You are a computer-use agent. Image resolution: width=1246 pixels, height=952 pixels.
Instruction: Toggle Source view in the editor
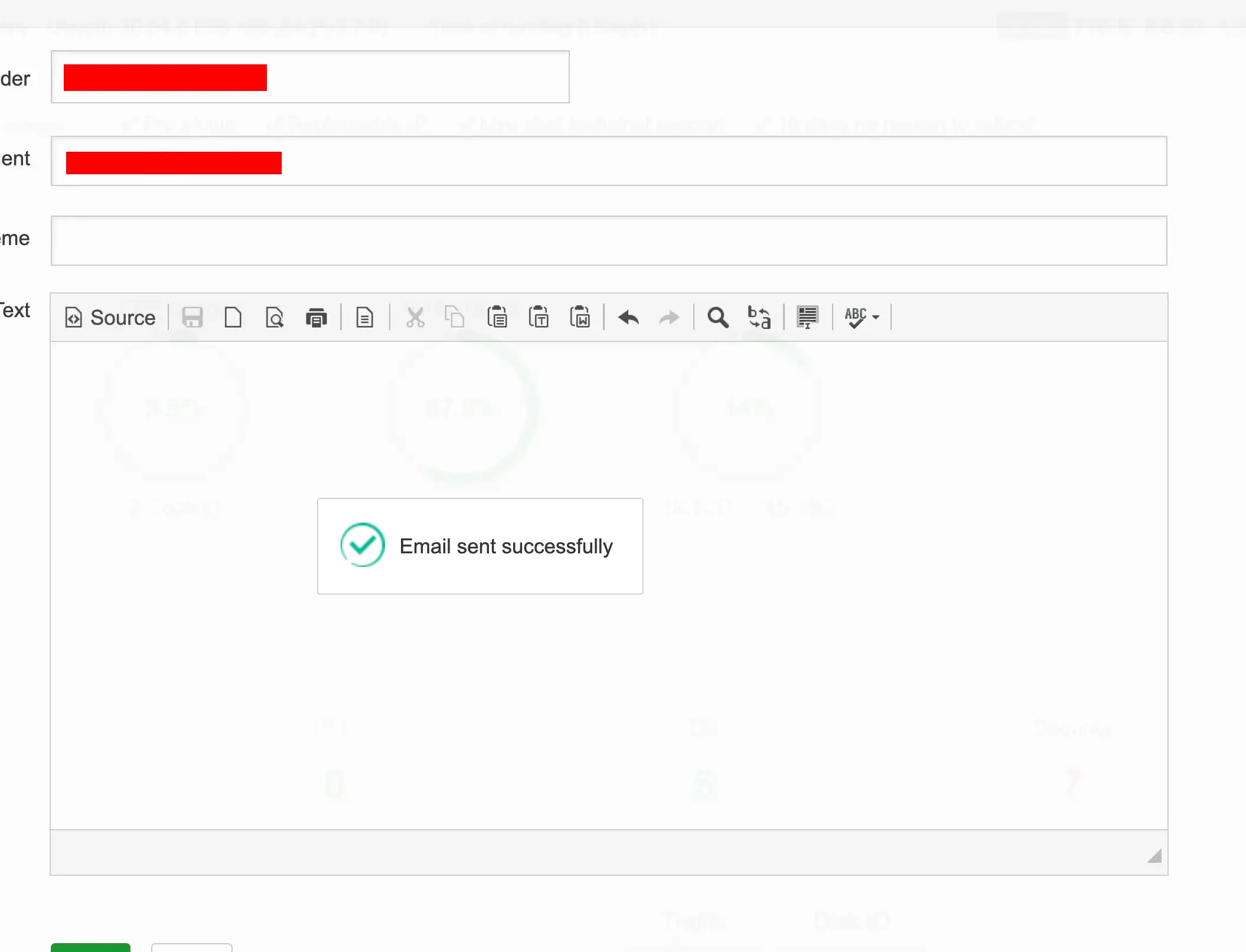coord(110,318)
